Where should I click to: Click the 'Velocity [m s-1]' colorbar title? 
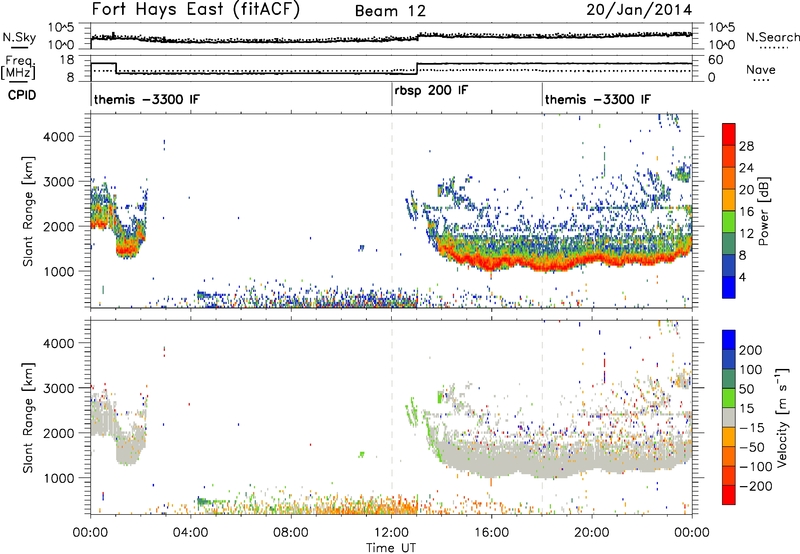(x=782, y=417)
